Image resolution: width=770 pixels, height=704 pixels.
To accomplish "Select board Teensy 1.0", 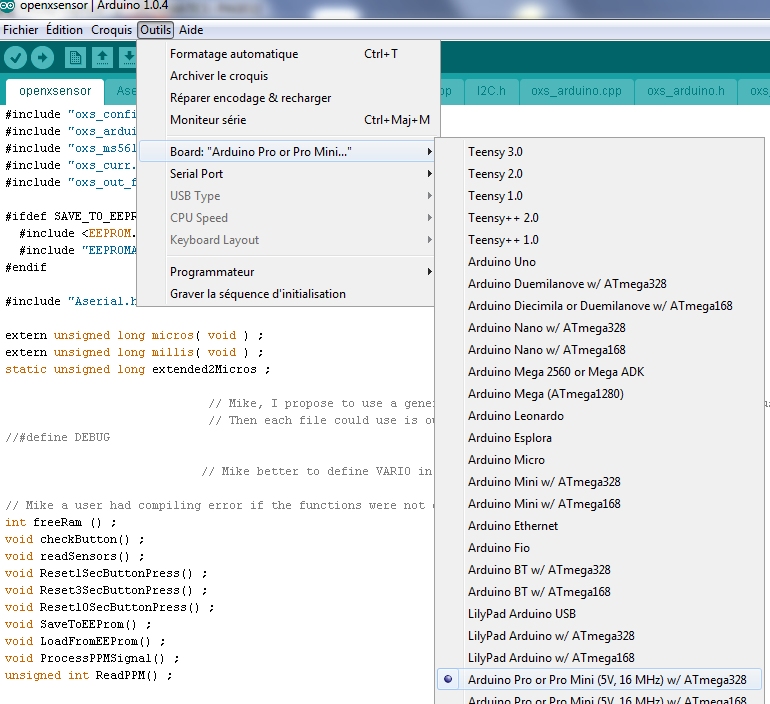I will pos(599,196).
